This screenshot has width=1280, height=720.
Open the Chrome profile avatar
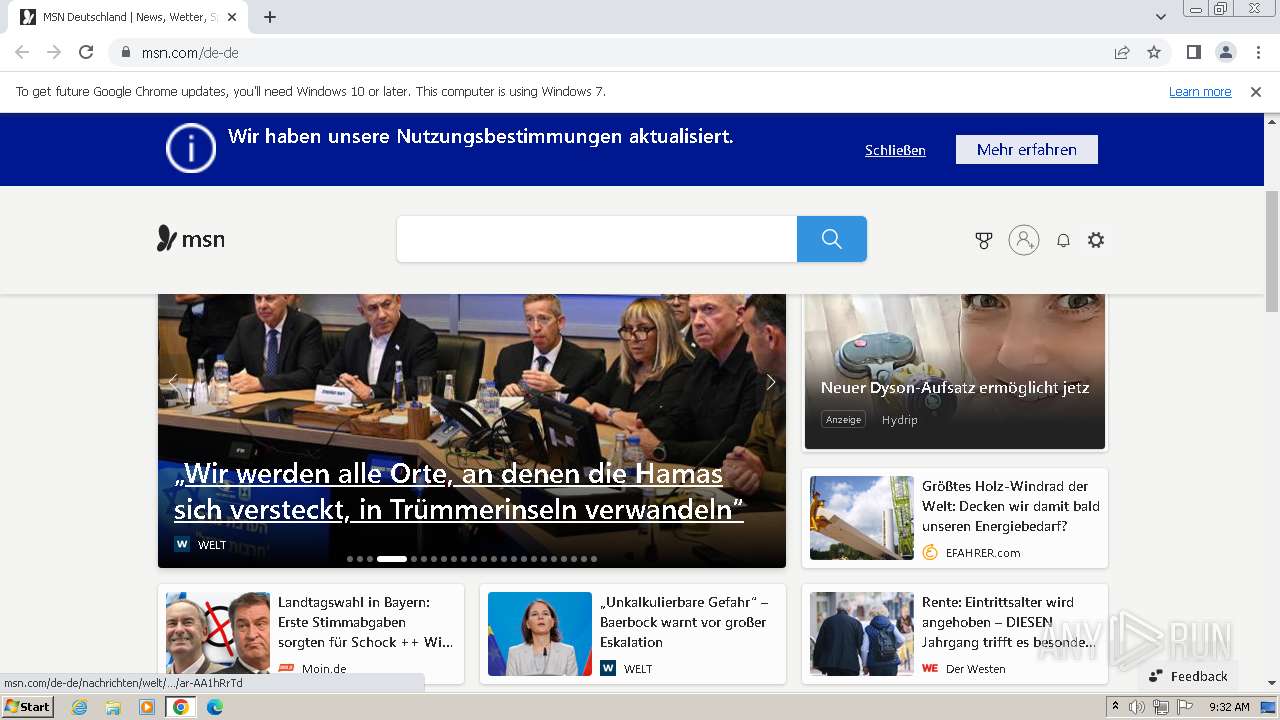1225,52
